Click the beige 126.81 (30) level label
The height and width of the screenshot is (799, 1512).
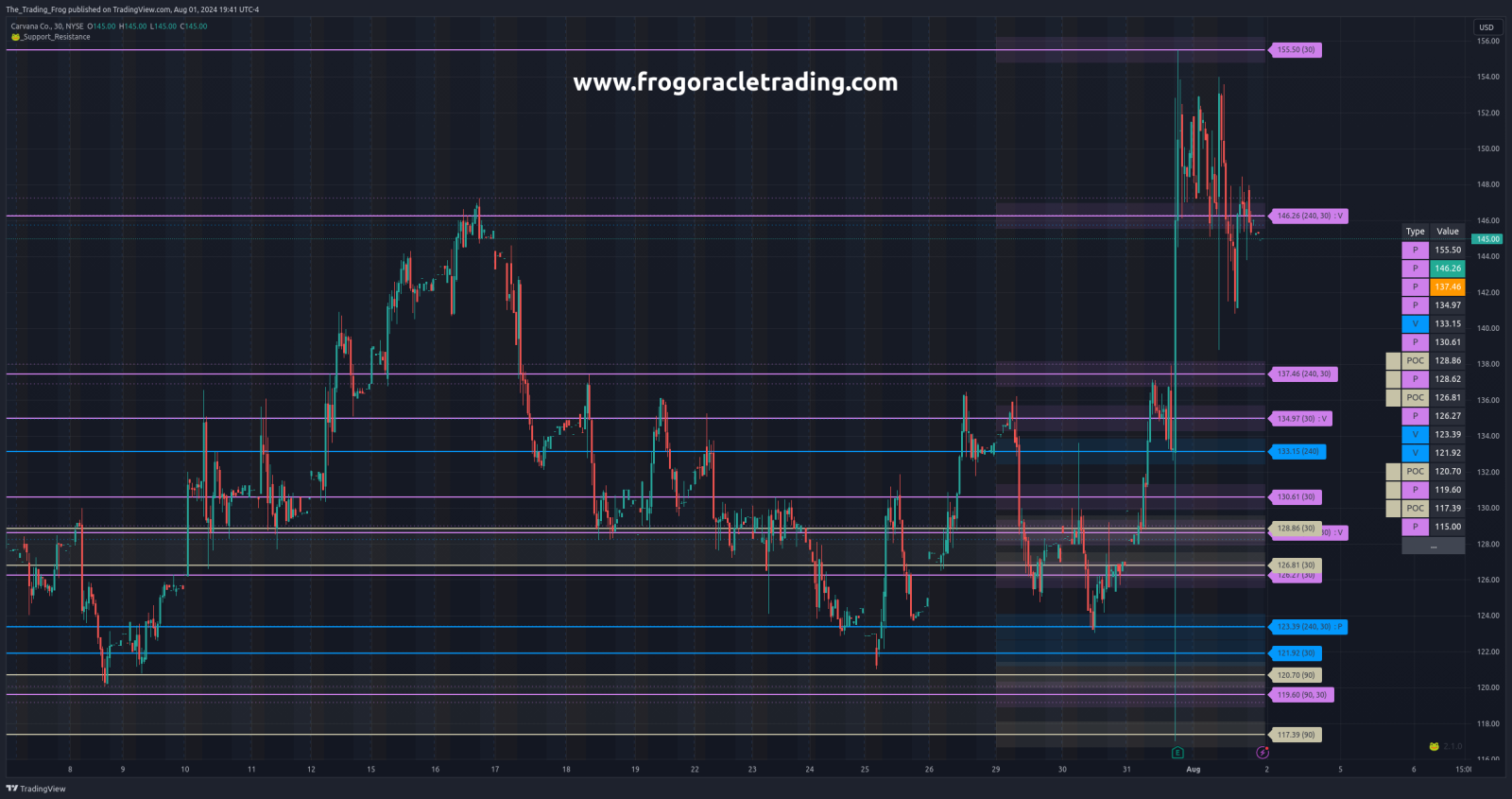(x=1296, y=565)
